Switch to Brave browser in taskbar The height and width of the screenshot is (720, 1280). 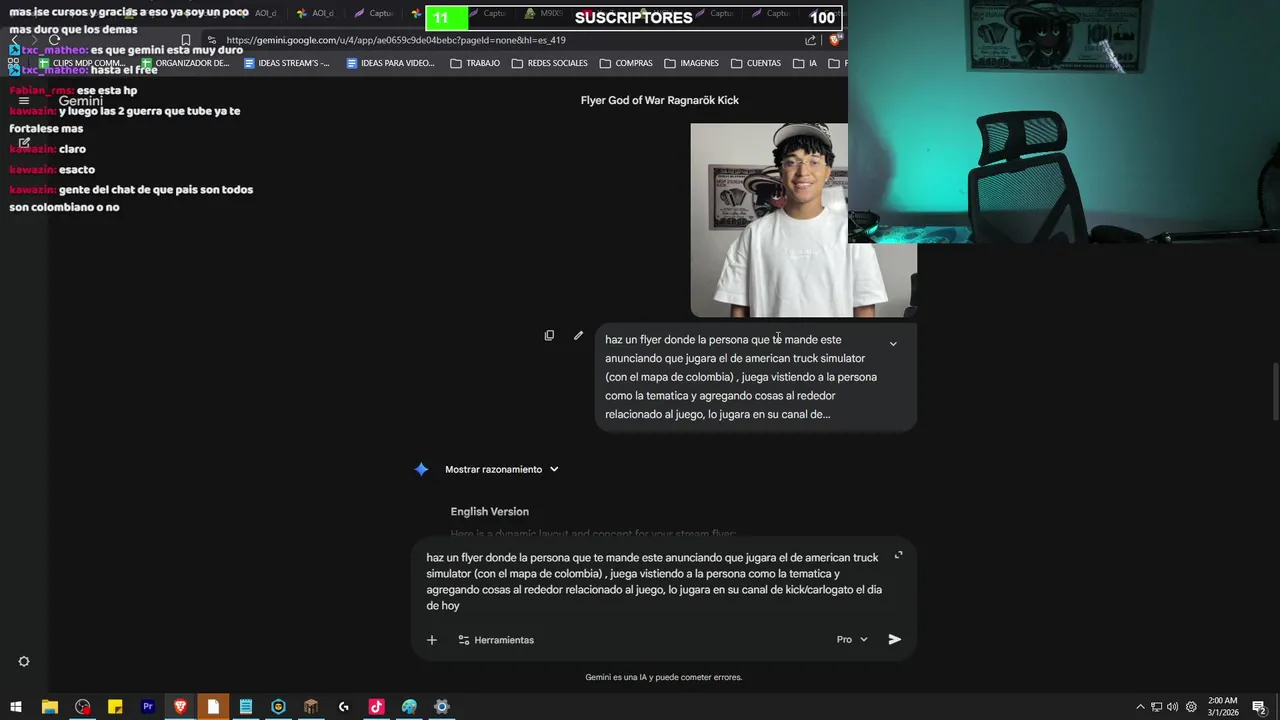click(180, 707)
